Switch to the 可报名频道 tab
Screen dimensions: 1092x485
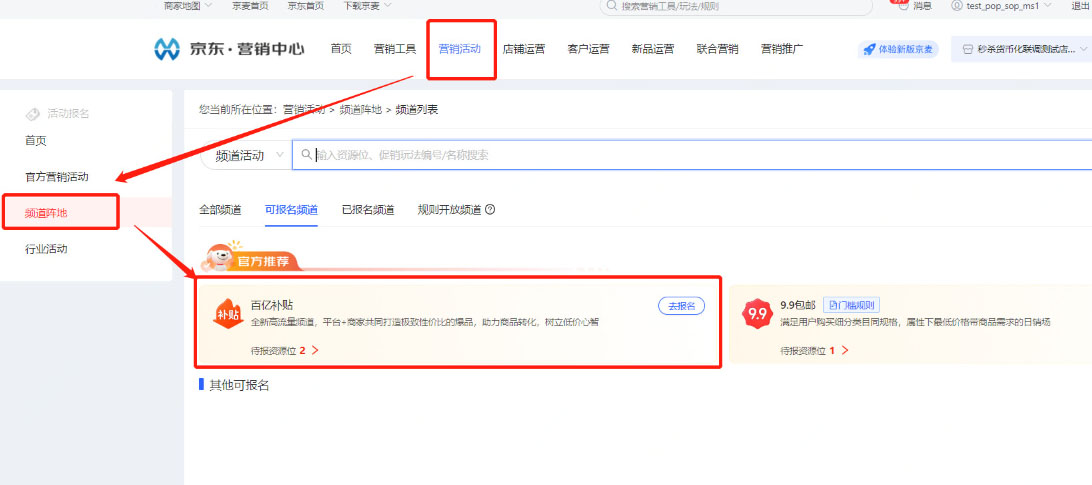click(291, 210)
